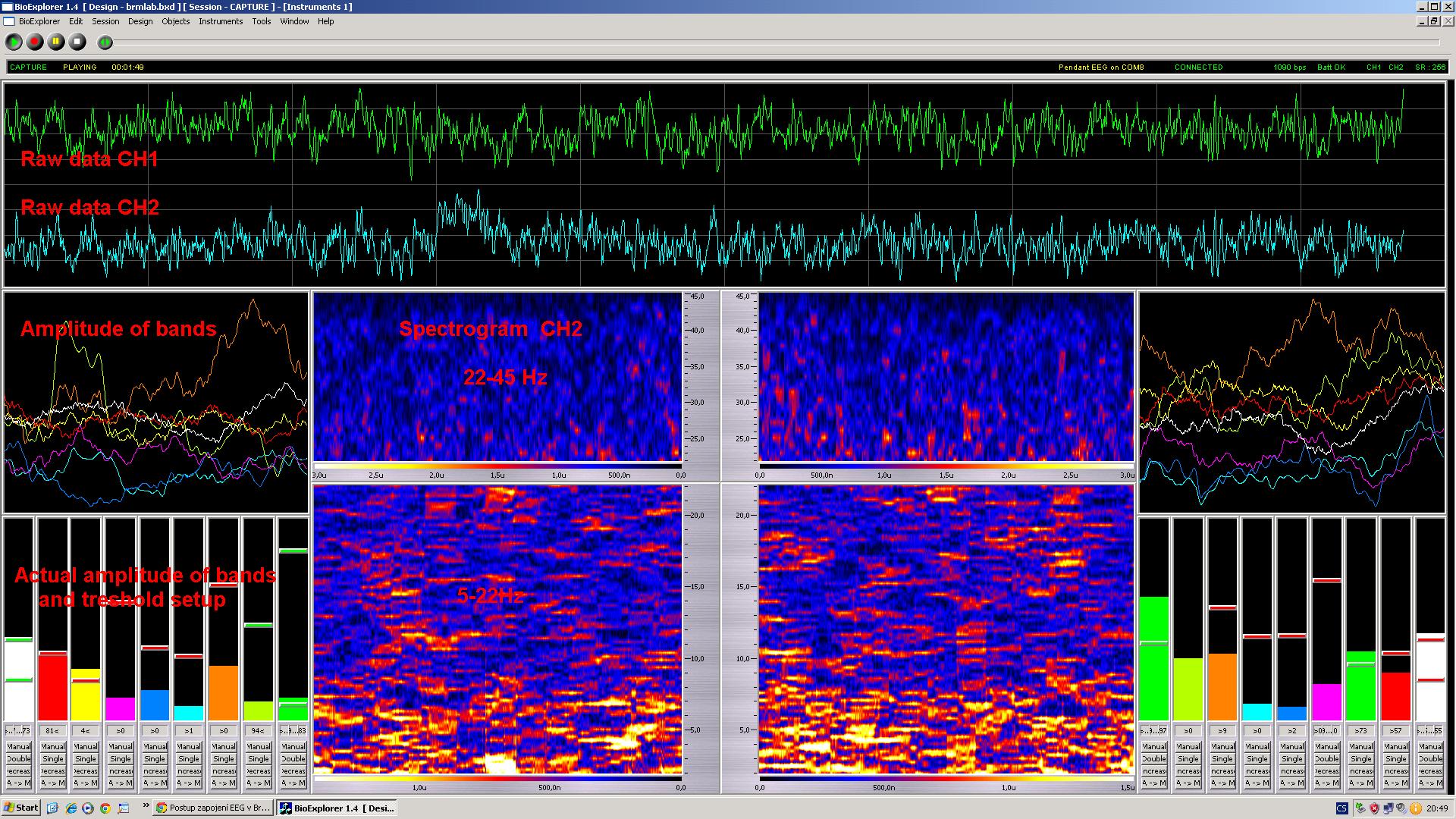Click Decrease on the red left bar meter
This screenshot has width=1456, height=819.
point(52,771)
